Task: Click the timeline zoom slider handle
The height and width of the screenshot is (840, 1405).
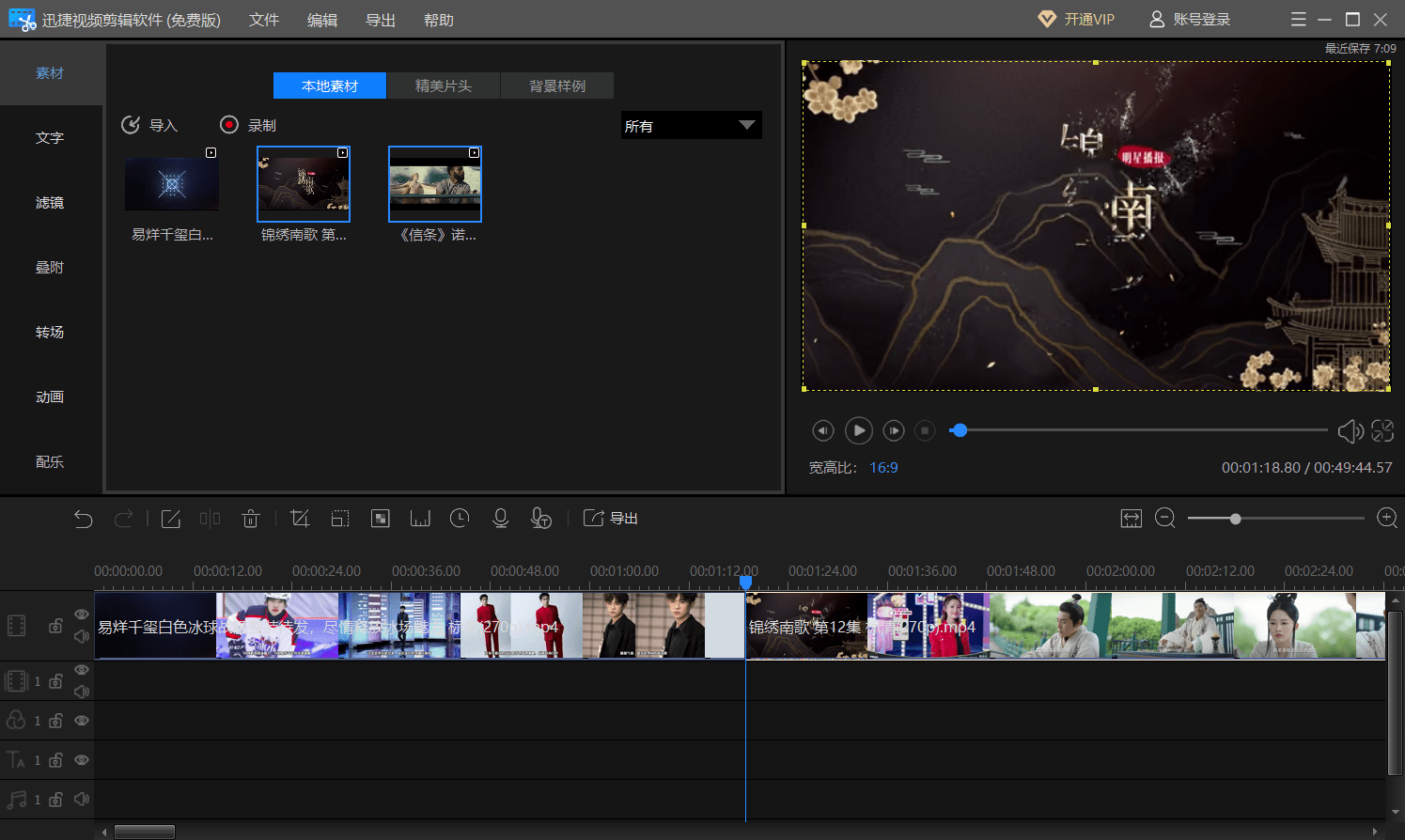Action: click(1236, 519)
